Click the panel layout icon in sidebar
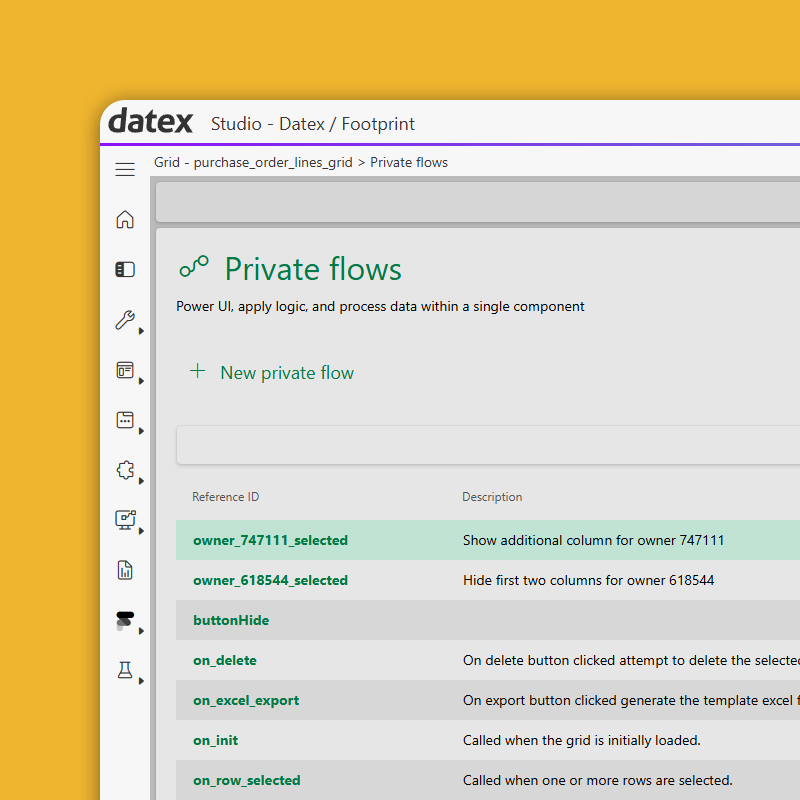This screenshot has width=800, height=800. [125, 270]
